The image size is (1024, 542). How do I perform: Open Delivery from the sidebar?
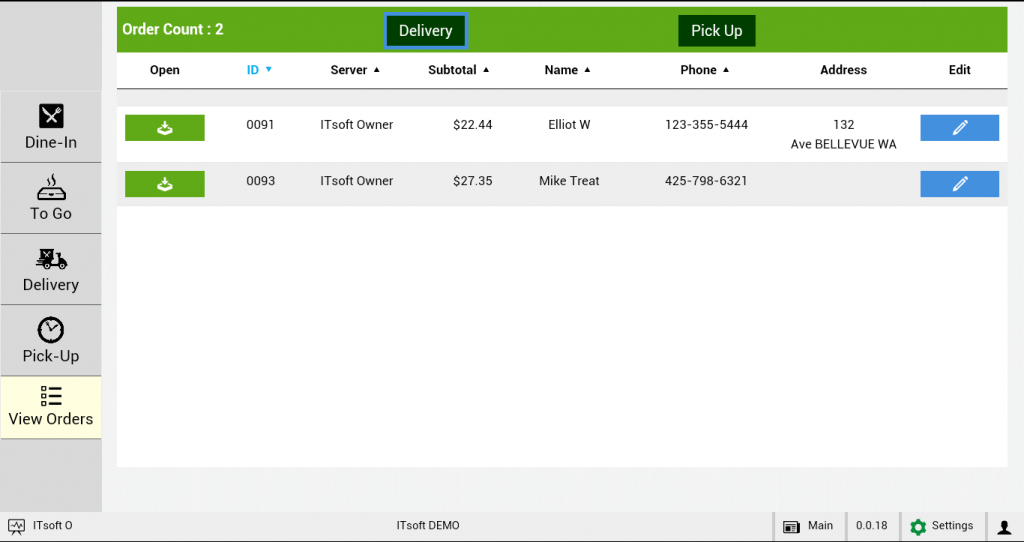pos(51,270)
